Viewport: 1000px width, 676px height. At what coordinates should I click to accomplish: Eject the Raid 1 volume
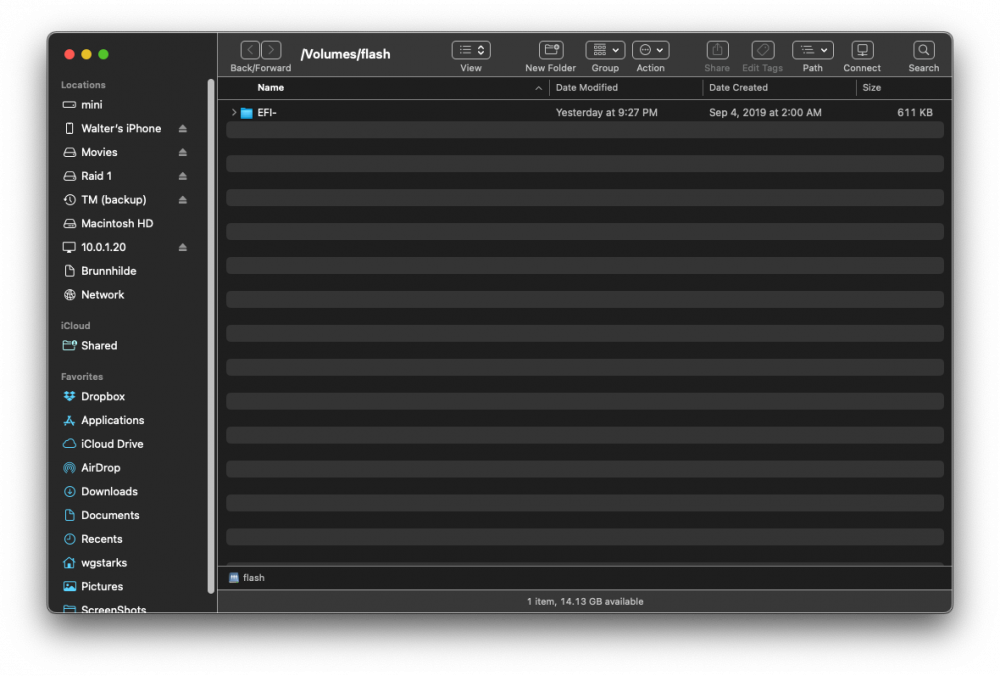(x=182, y=175)
